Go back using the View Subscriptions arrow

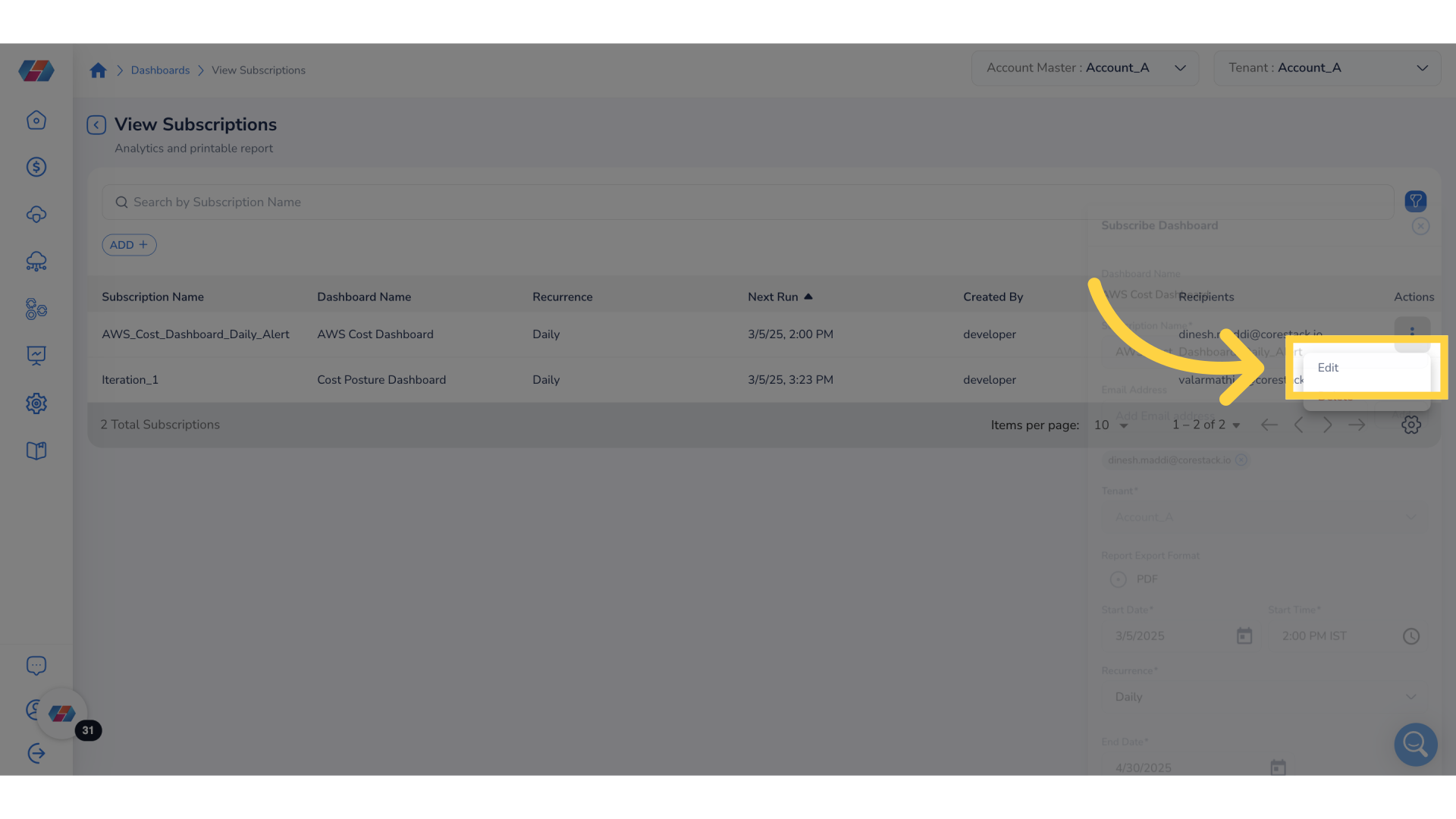(96, 124)
